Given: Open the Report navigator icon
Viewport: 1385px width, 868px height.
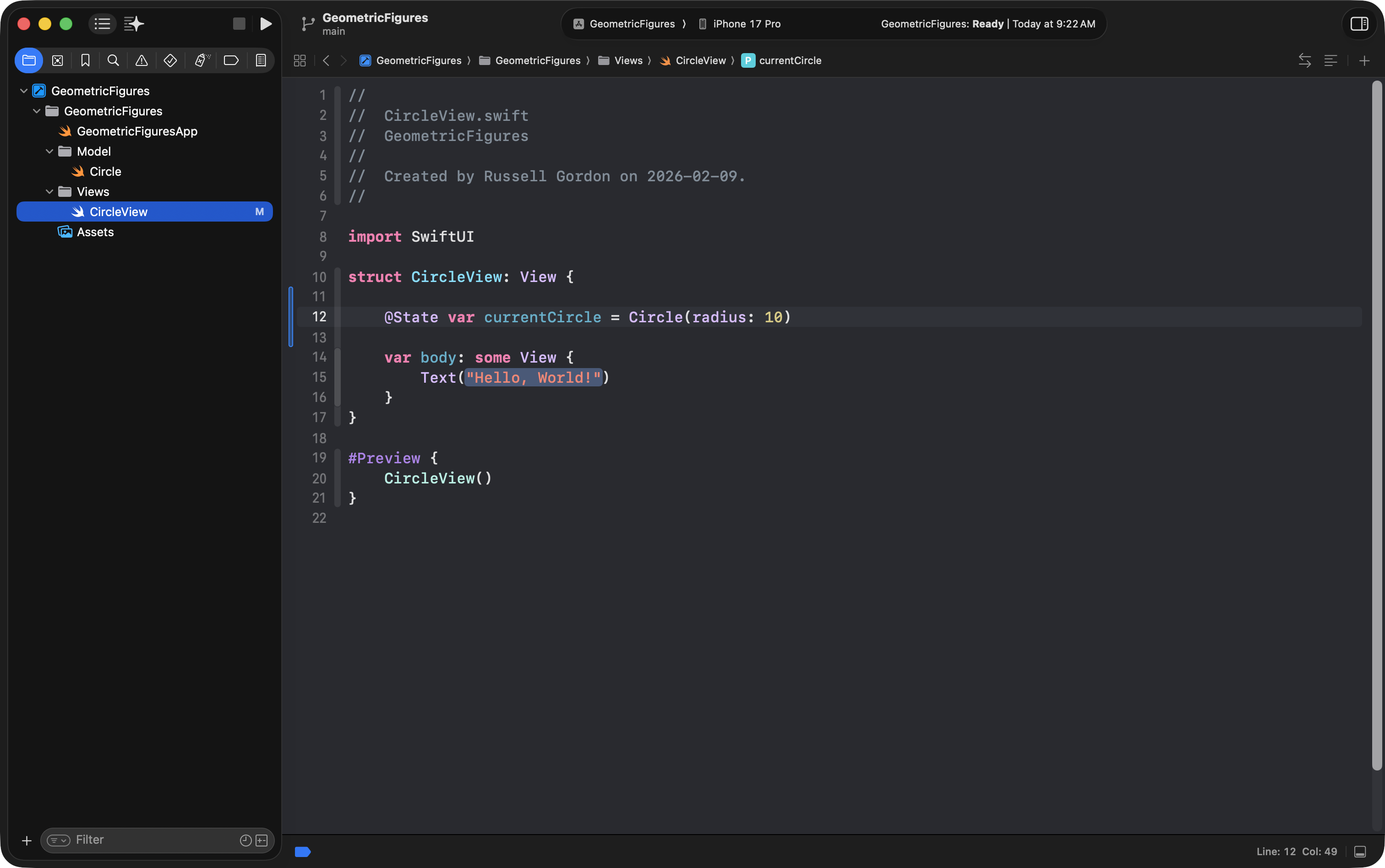Looking at the screenshot, I should [261, 60].
